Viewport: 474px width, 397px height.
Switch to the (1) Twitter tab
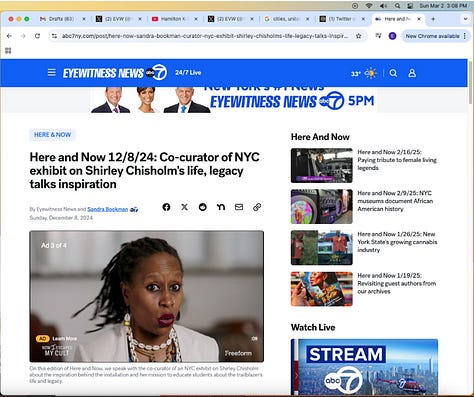pyautogui.click(x=342, y=19)
